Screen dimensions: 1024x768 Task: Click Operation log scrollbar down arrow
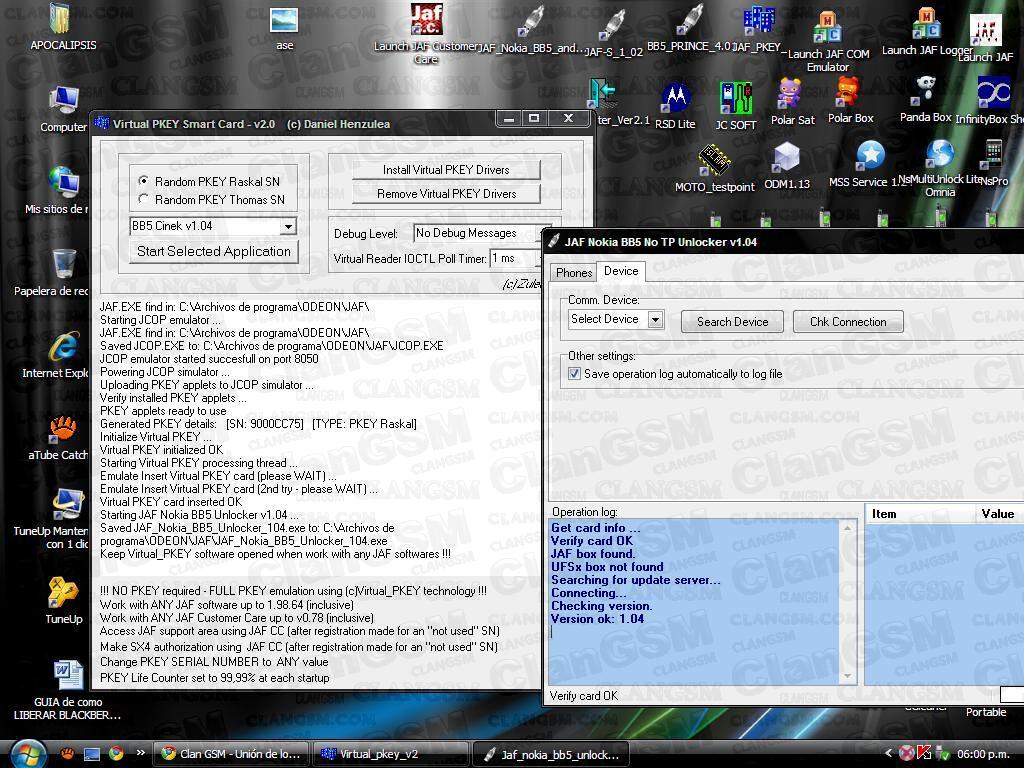(x=848, y=677)
